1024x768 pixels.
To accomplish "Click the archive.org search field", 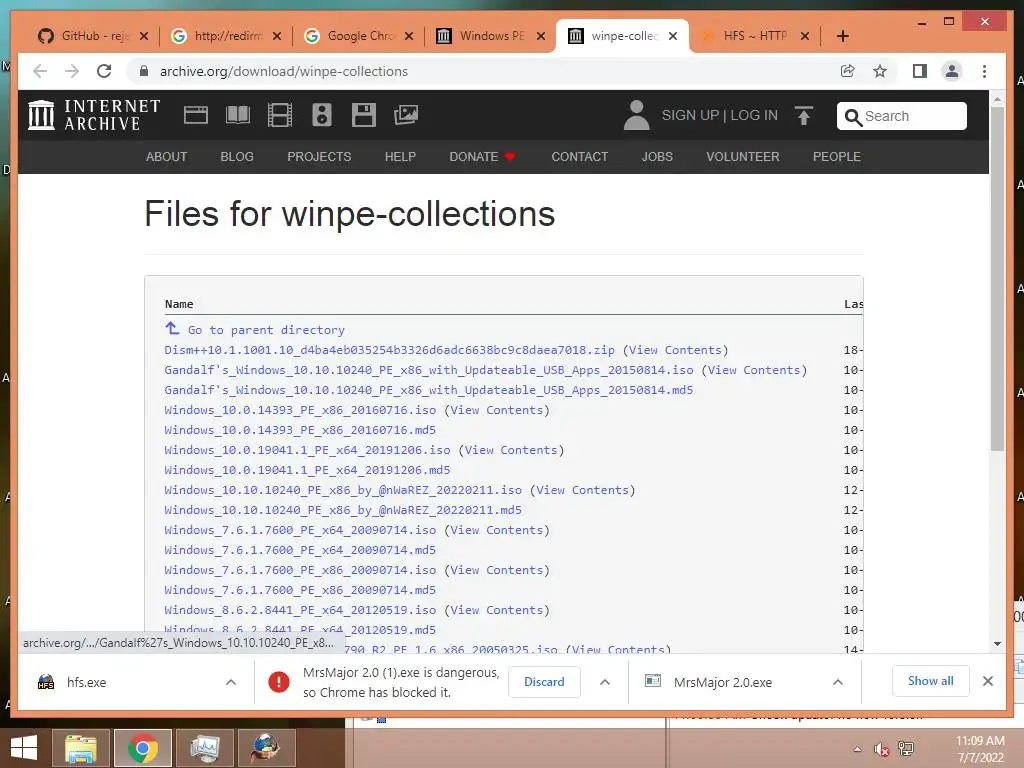I will click(x=902, y=116).
